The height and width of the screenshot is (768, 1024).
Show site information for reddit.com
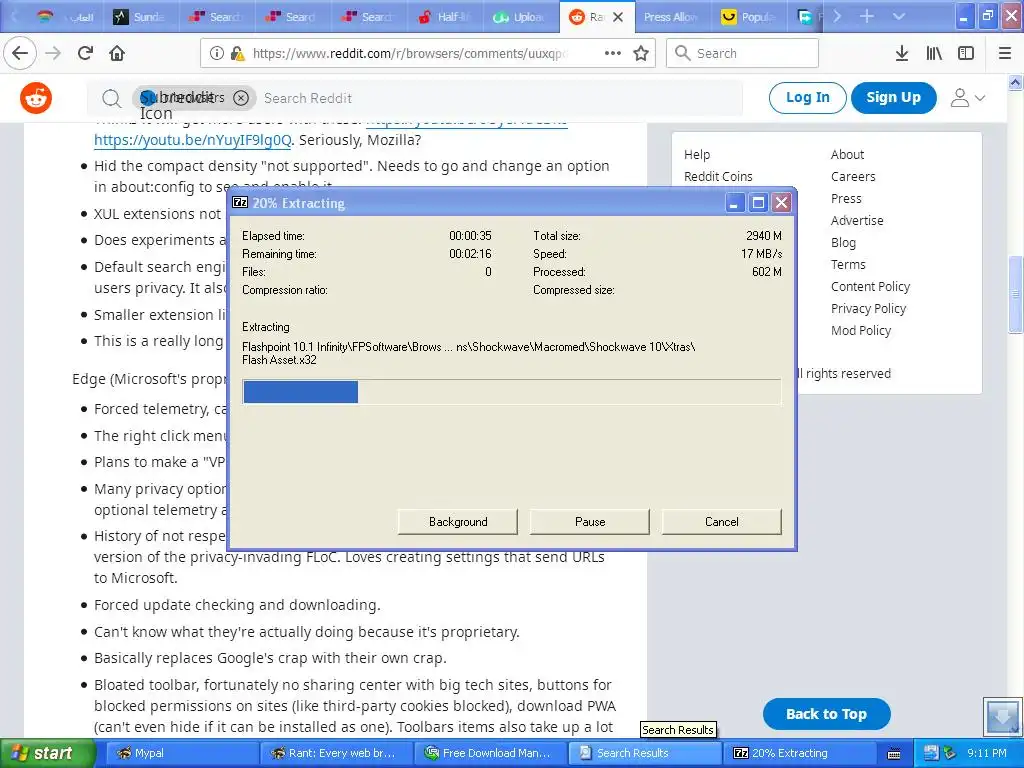tap(217, 53)
